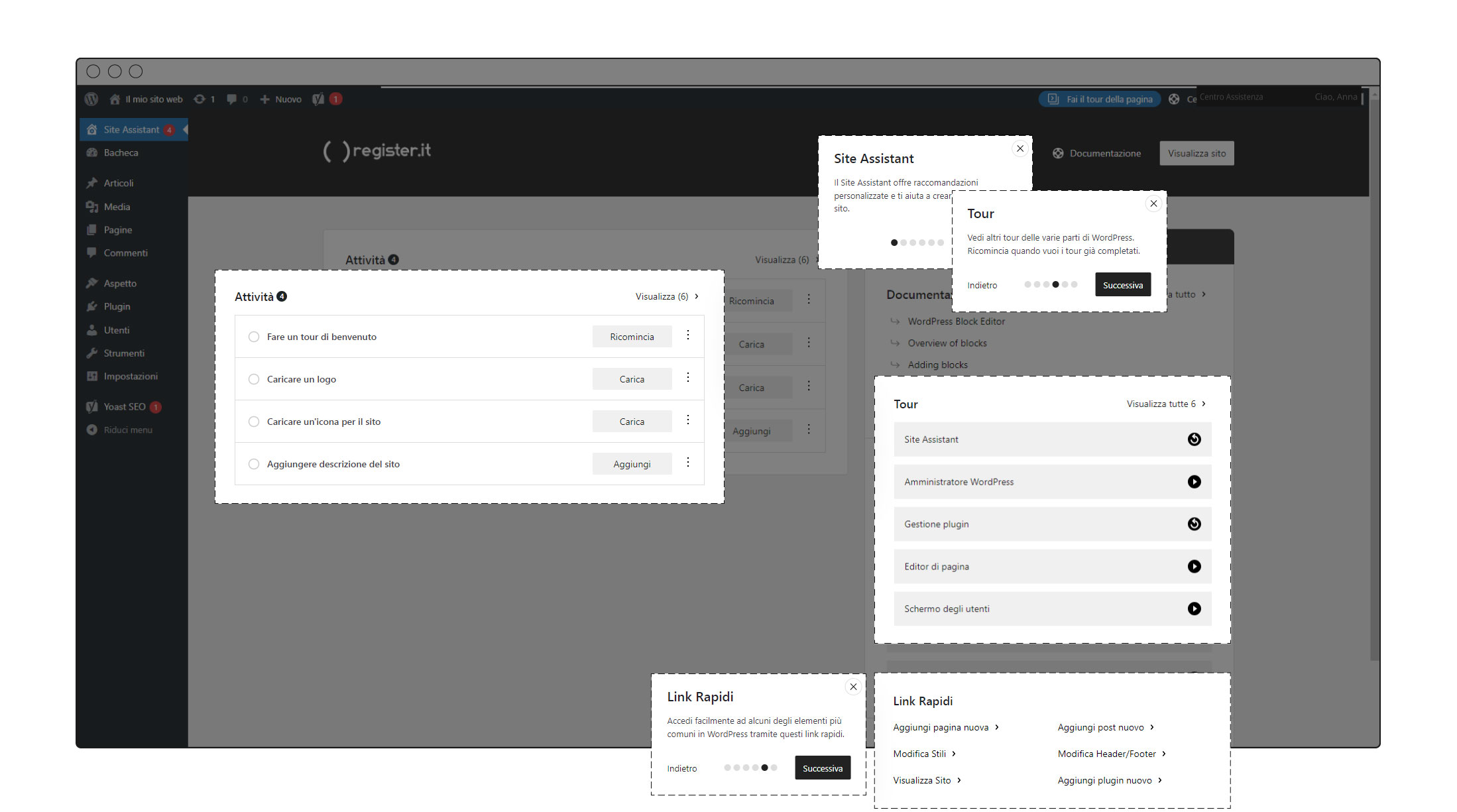Open Bacheca in the sidebar
The height and width of the screenshot is (812, 1457).
[x=121, y=152]
